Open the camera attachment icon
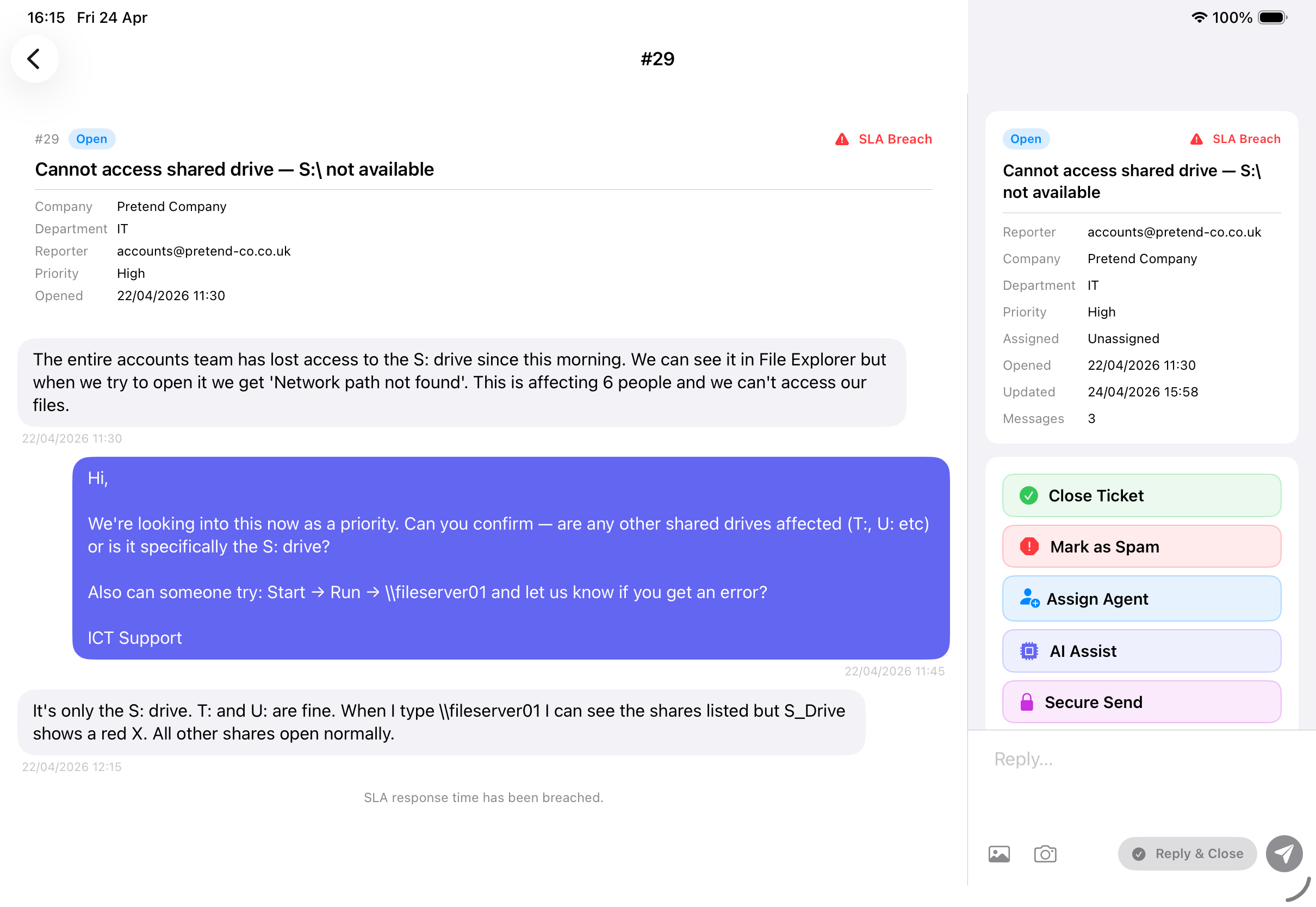 tap(1045, 854)
